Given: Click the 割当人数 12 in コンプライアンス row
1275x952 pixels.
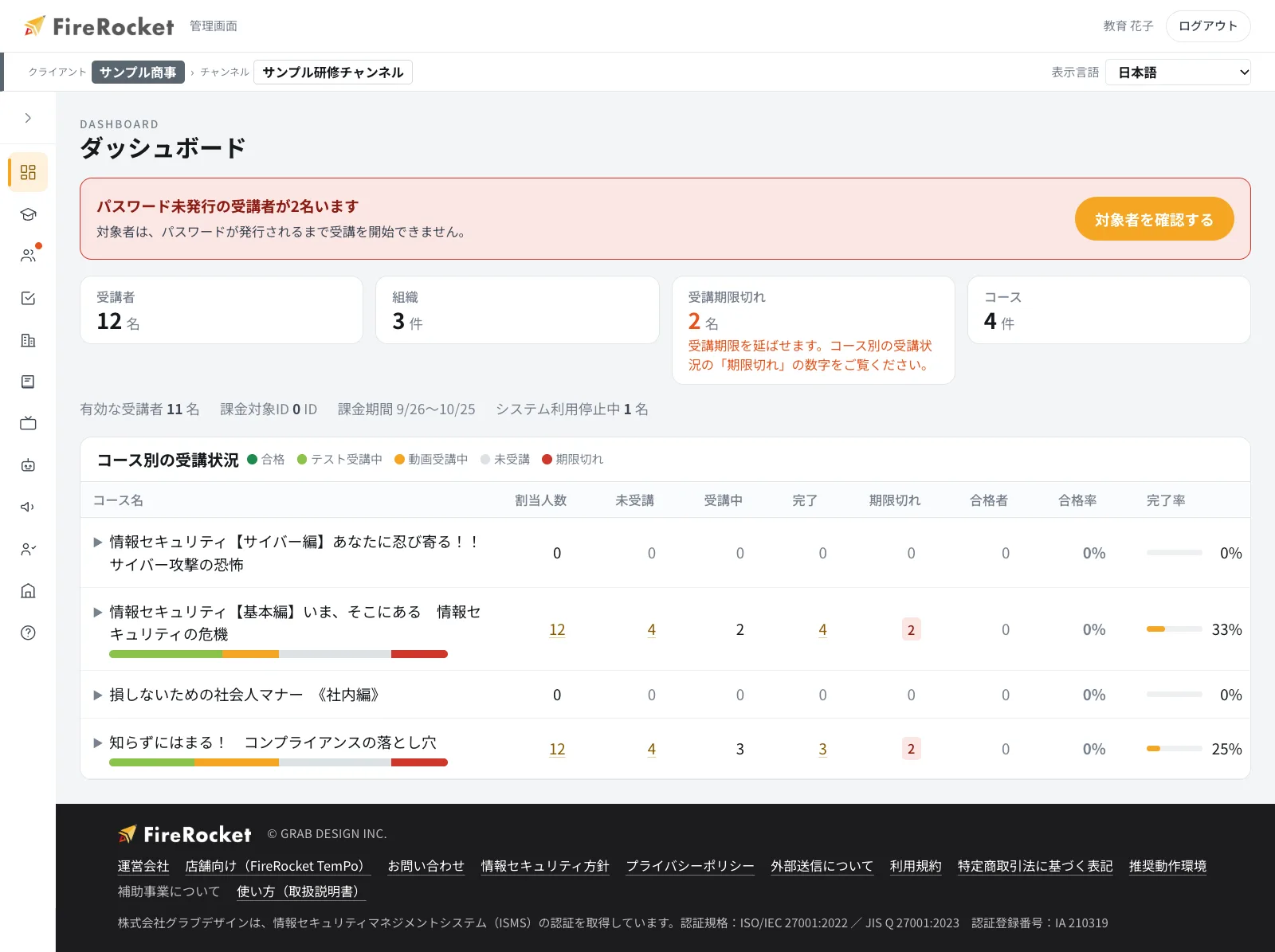Looking at the screenshot, I should [x=557, y=750].
